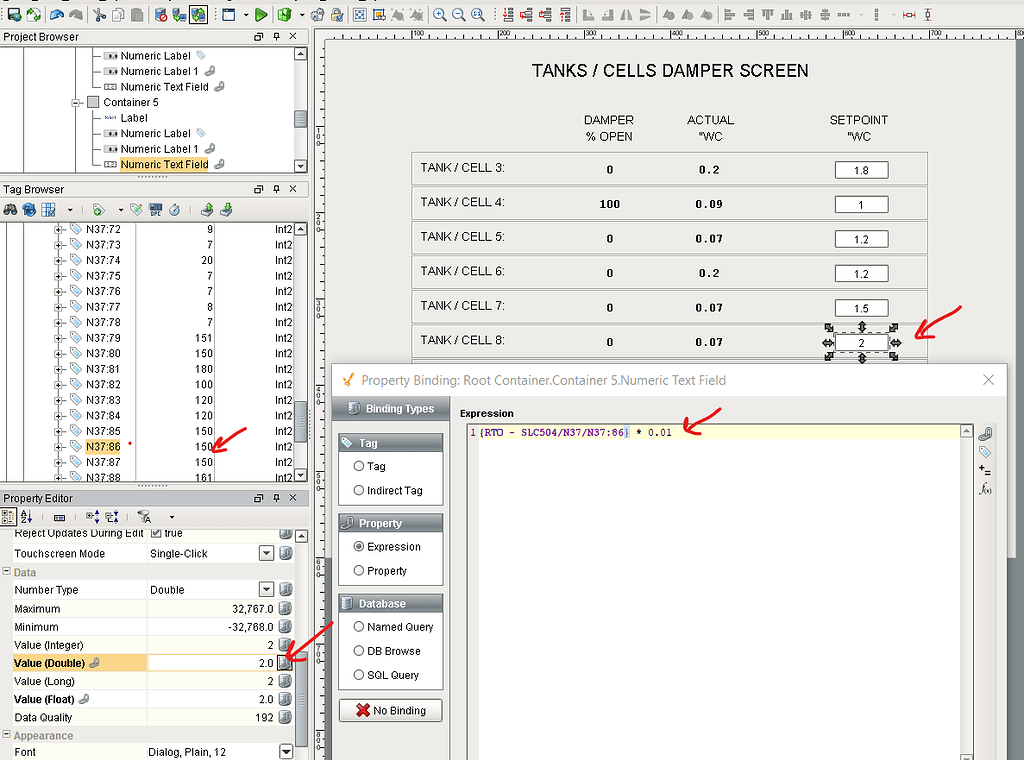Insert a tag reference using the tag icon

coord(984,452)
